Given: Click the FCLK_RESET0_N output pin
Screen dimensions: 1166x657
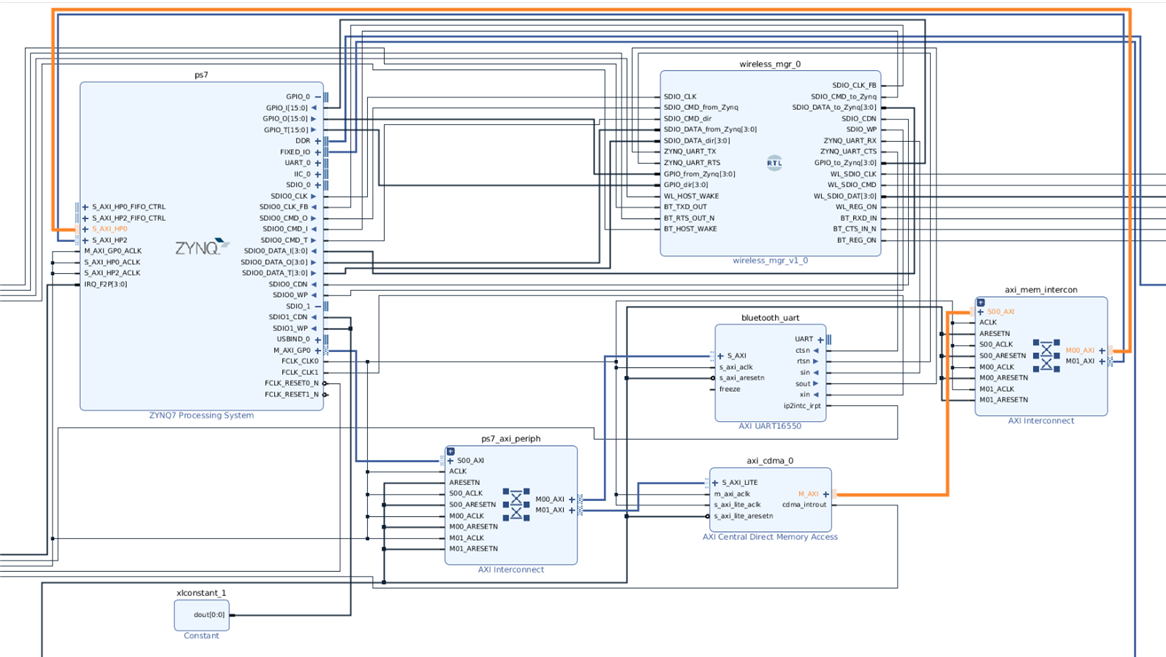Looking at the screenshot, I should 324,383.
